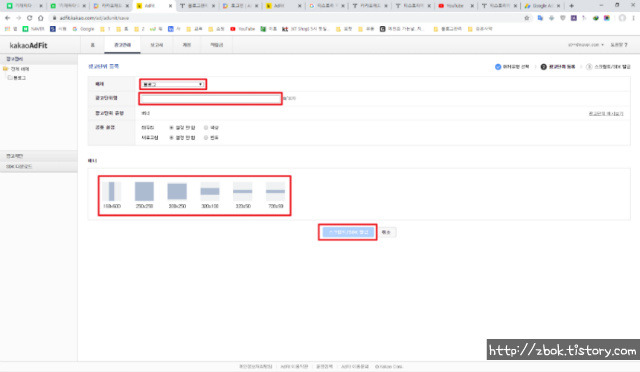
Task: Click the browser forward arrow
Action: 18,18
